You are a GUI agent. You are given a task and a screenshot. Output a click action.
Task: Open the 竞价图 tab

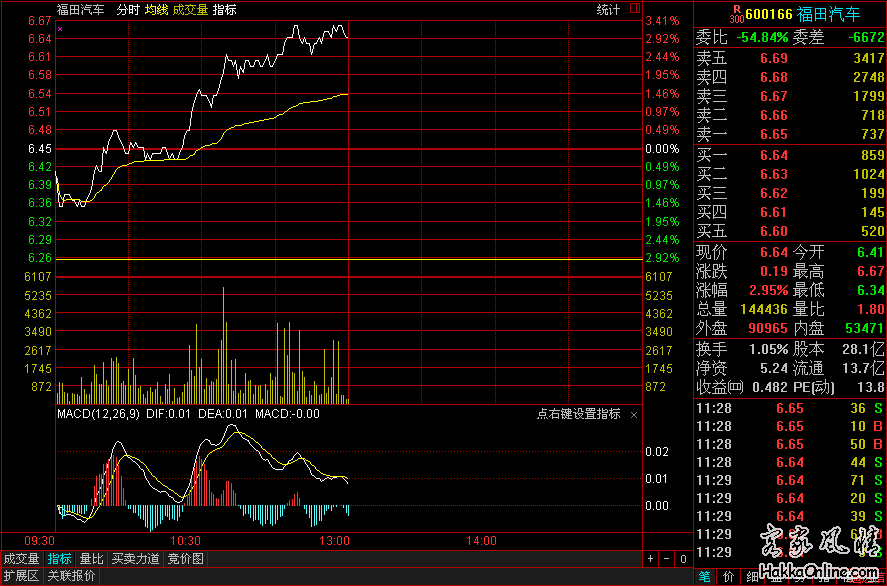click(186, 559)
